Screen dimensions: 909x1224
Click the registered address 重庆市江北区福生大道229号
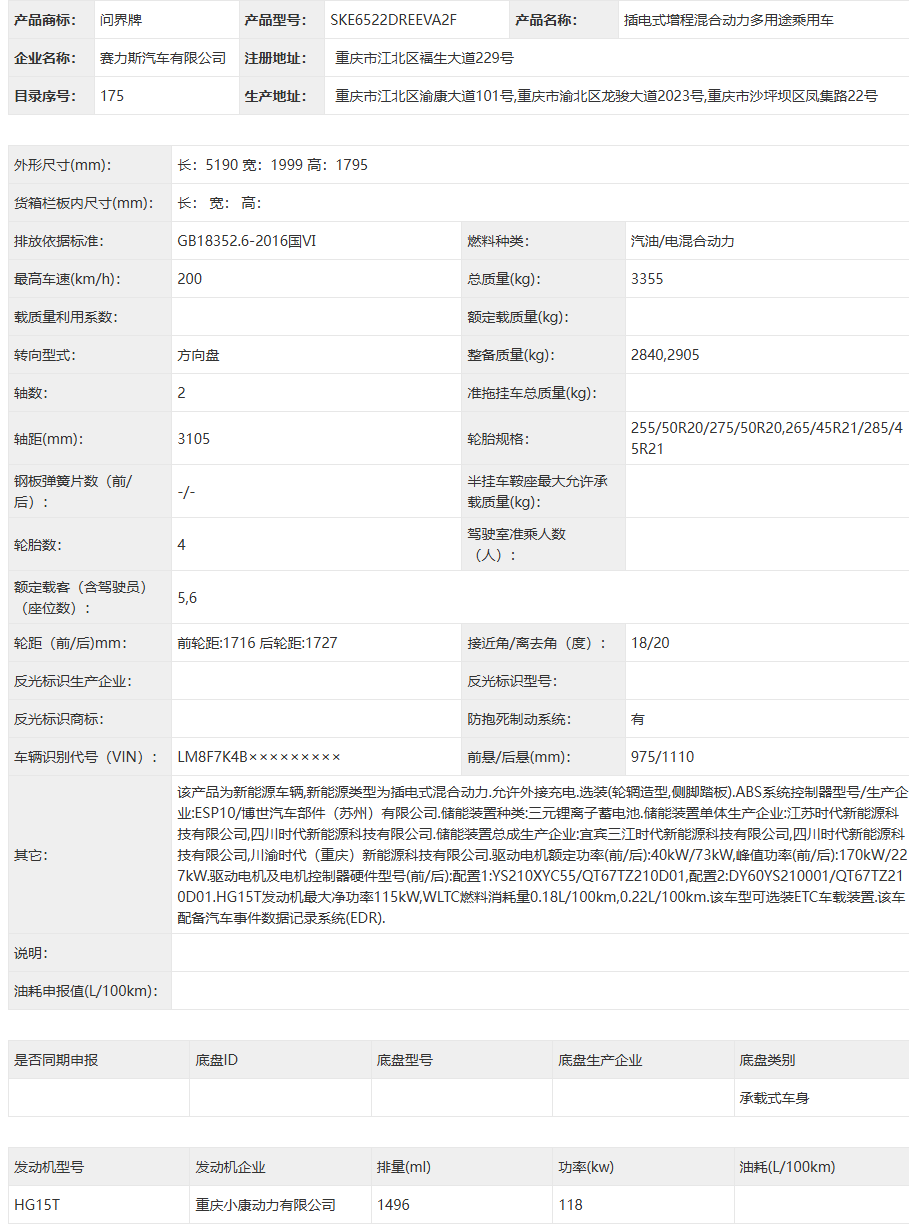425,58
